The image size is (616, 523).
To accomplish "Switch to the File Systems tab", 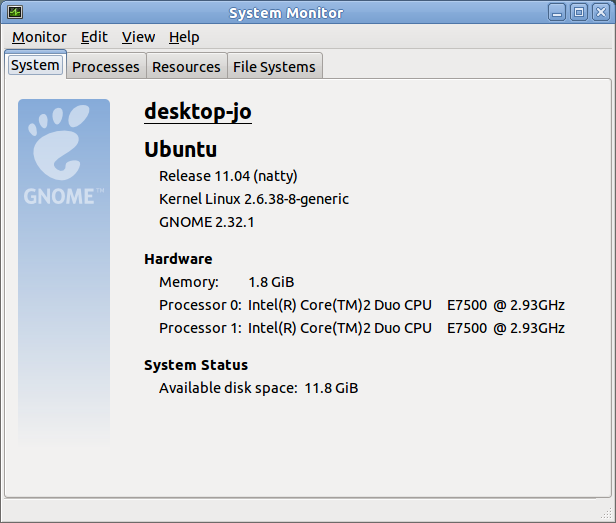I will click(x=274, y=66).
